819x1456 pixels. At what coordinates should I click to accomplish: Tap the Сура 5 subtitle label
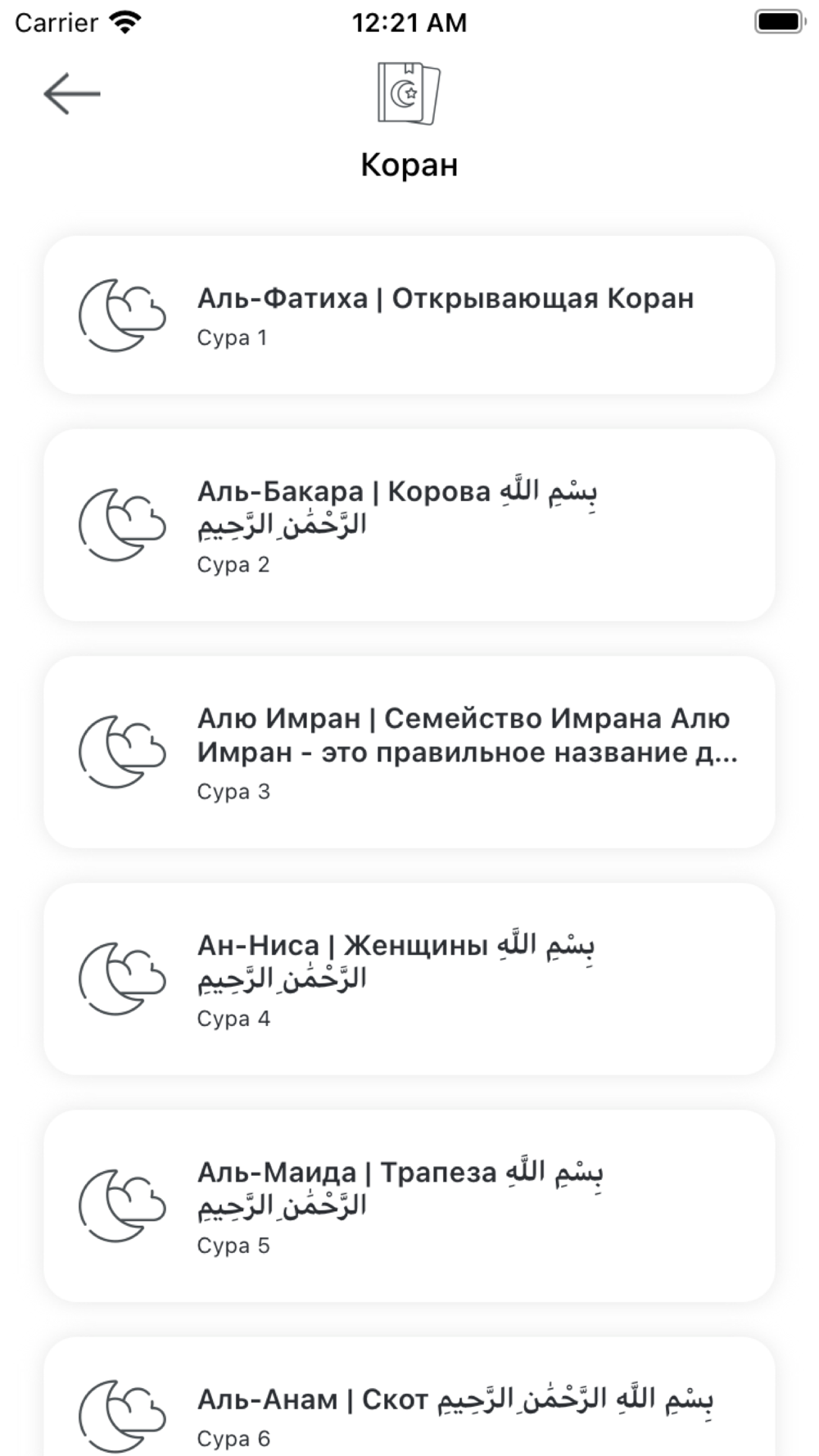[x=233, y=1245]
